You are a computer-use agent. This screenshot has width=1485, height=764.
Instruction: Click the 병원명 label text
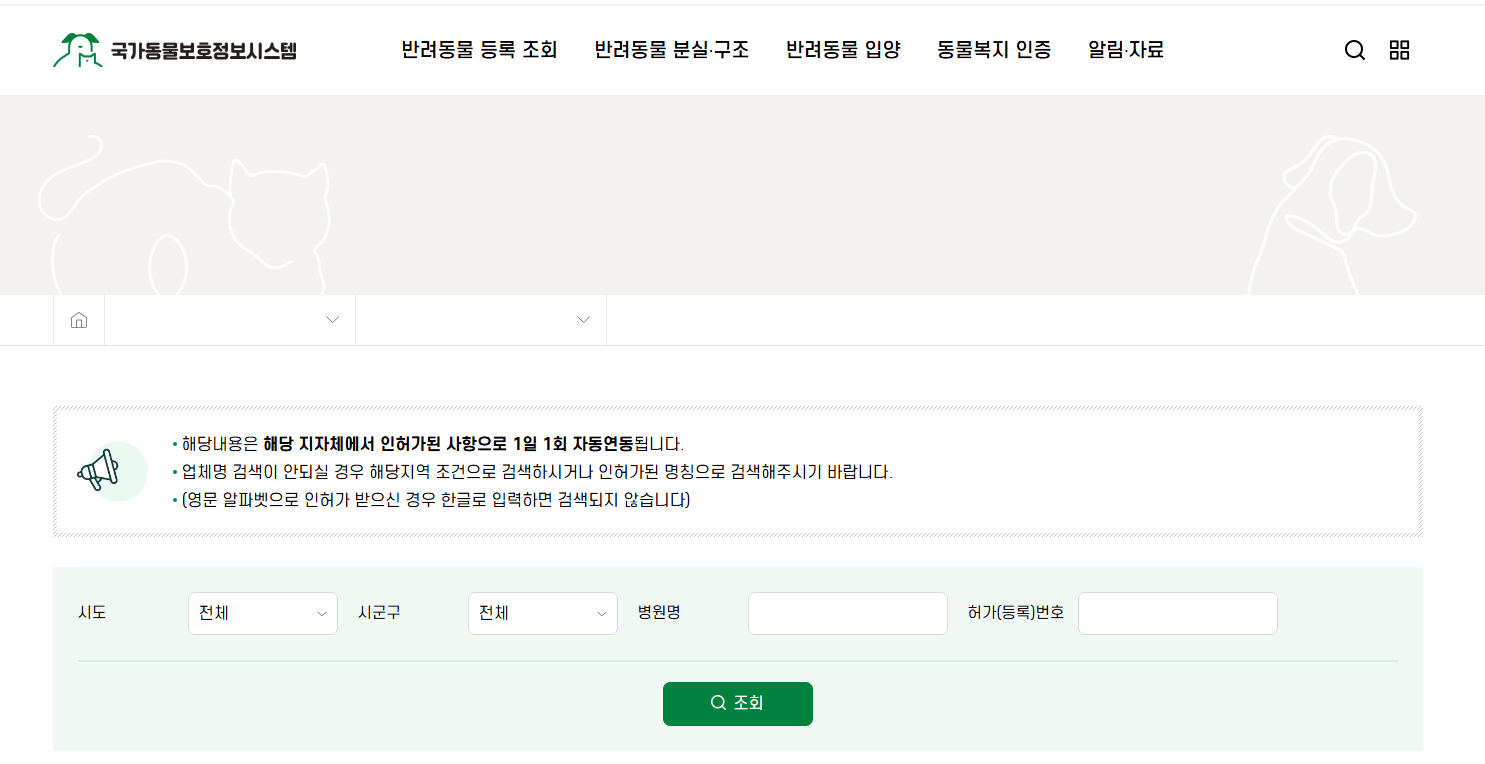click(x=659, y=613)
